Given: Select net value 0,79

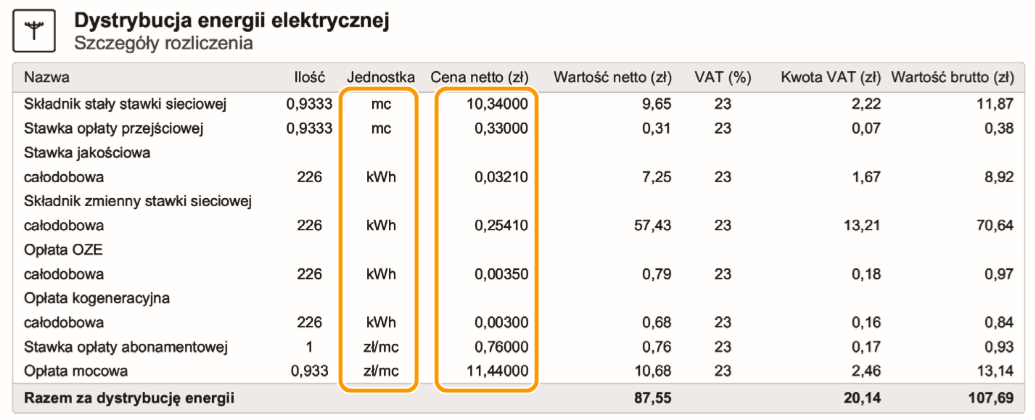Looking at the screenshot, I should [657, 274].
